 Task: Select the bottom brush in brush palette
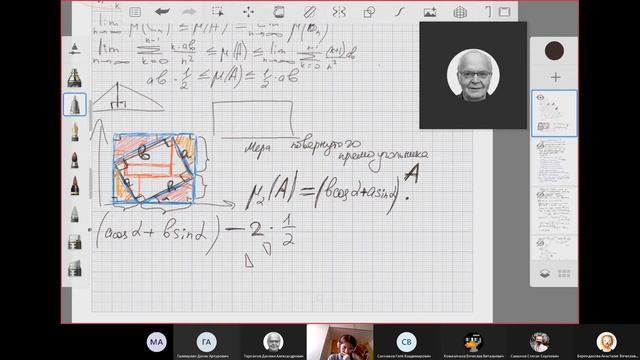point(75,269)
